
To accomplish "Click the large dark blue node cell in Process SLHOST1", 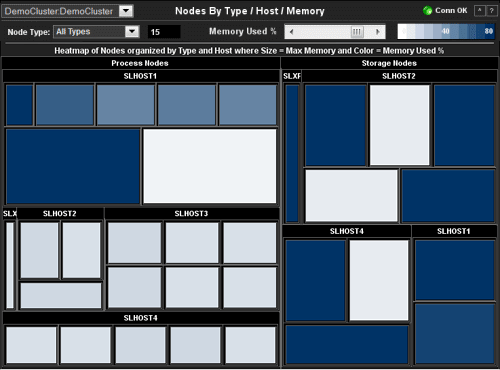I will tap(73, 166).
